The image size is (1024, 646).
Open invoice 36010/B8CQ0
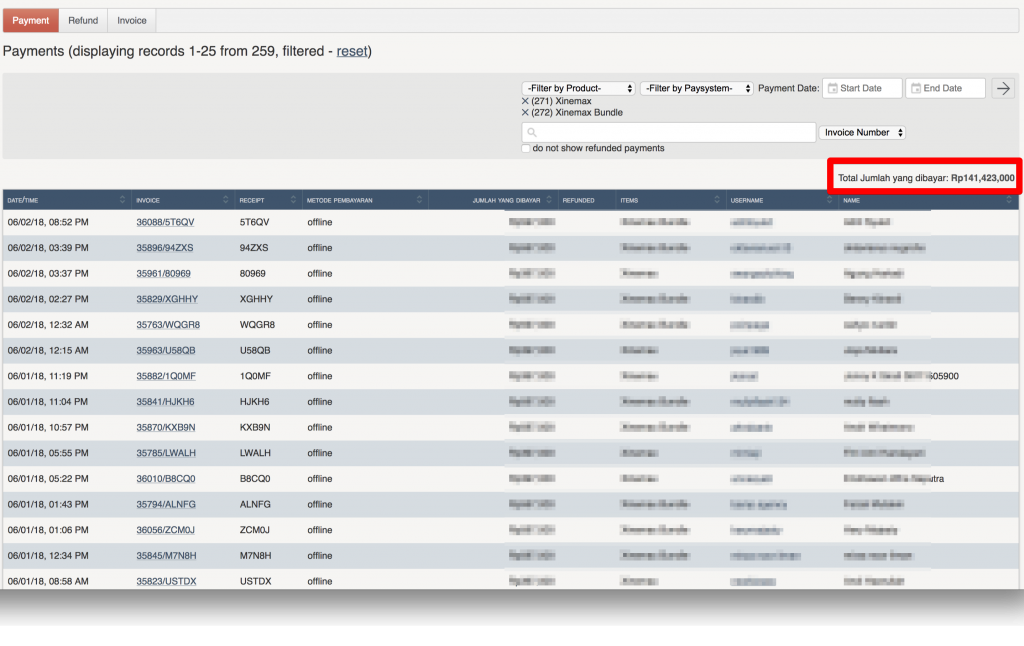coord(166,479)
